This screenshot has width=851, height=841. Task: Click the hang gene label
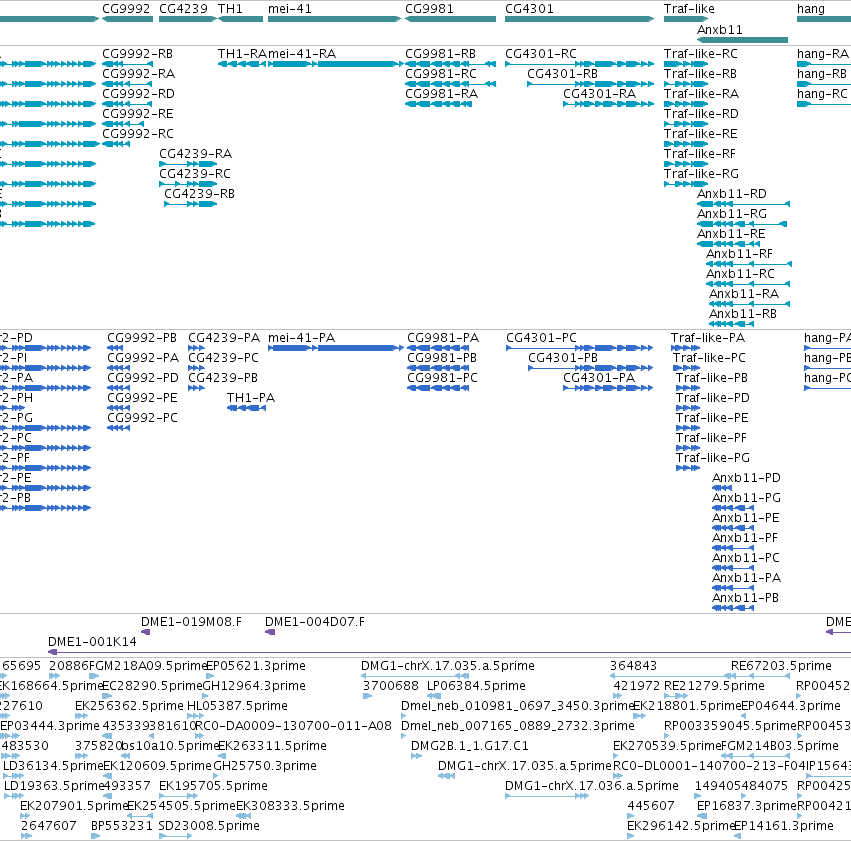pyautogui.click(x=811, y=9)
